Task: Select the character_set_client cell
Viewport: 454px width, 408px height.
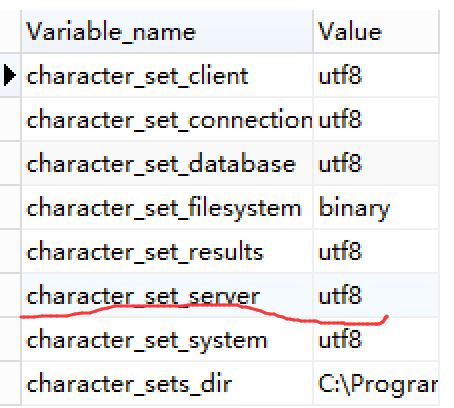Action: (x=167, y=75)
